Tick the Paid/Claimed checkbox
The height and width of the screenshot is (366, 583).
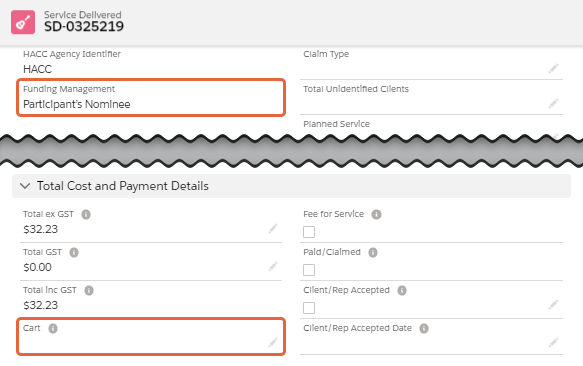[x=309, y=270]
